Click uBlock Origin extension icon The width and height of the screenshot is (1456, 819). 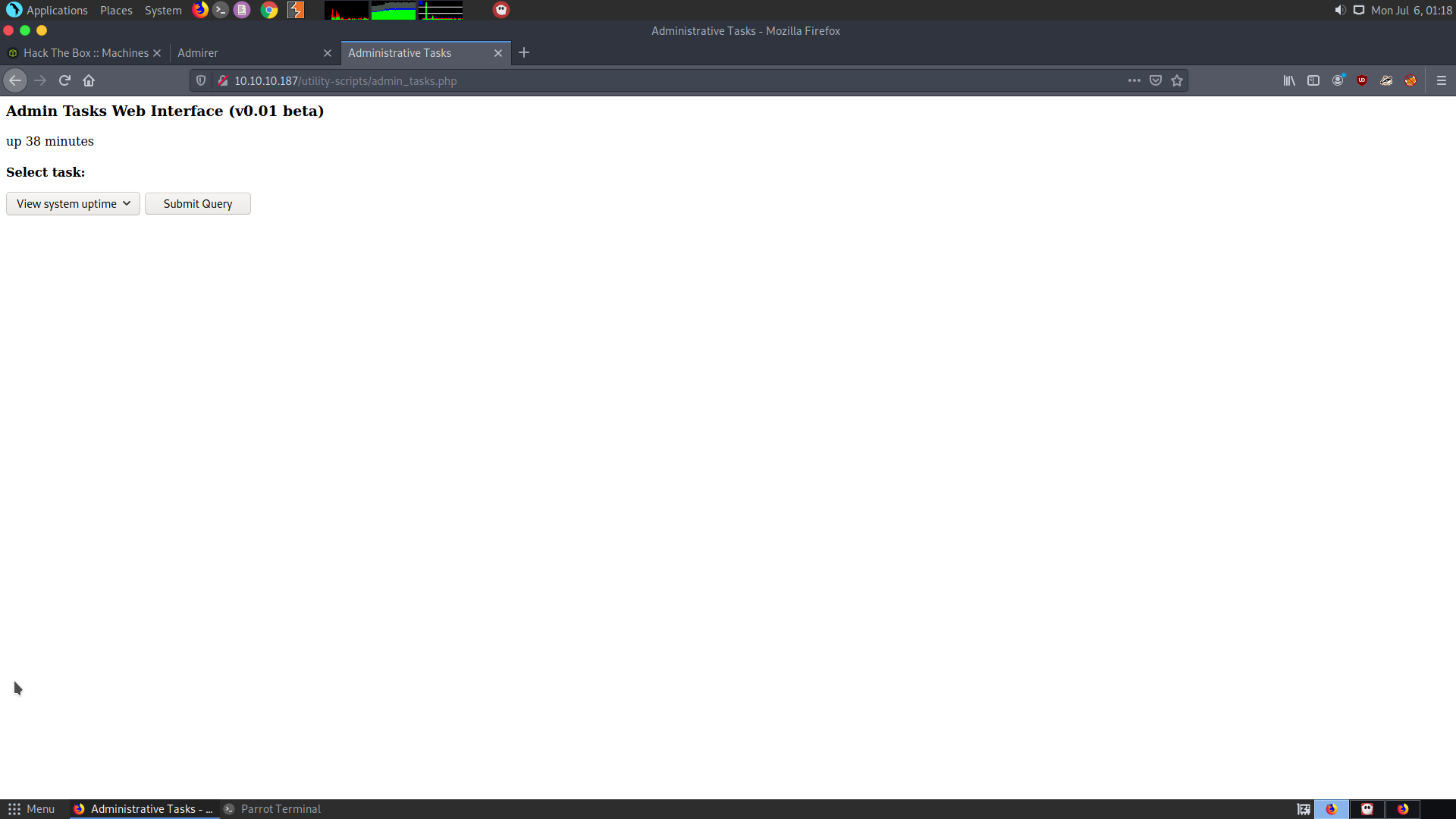(1362, 80)
